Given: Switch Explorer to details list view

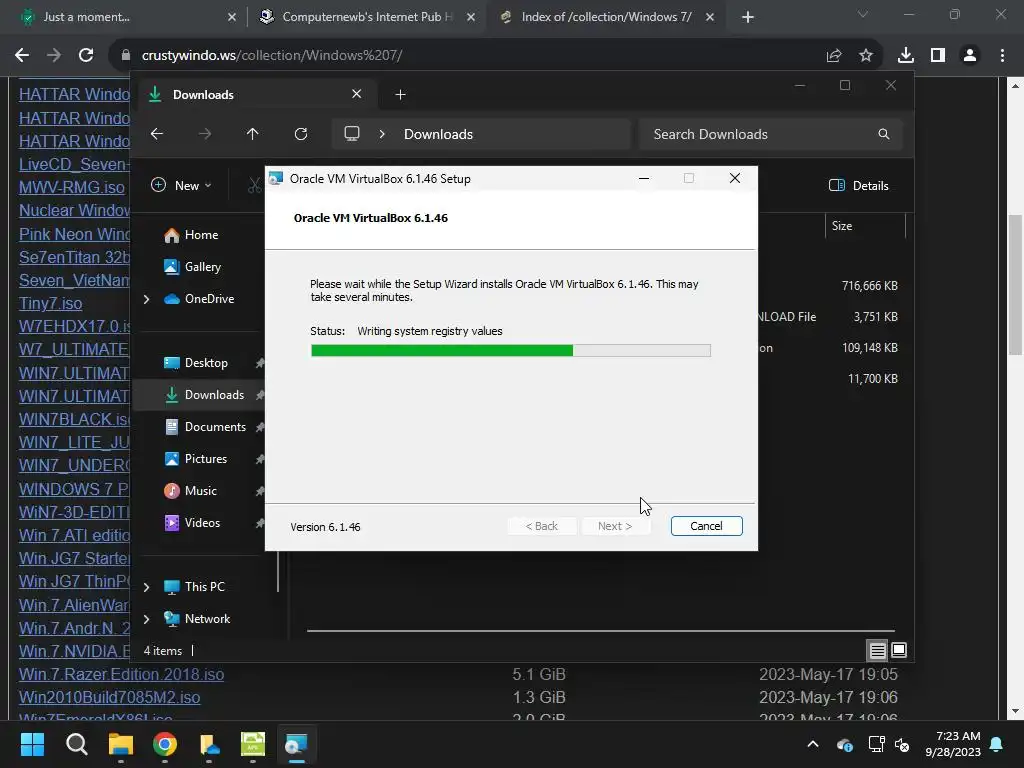Looking at the screenshot, I should [x=877, y=650].
